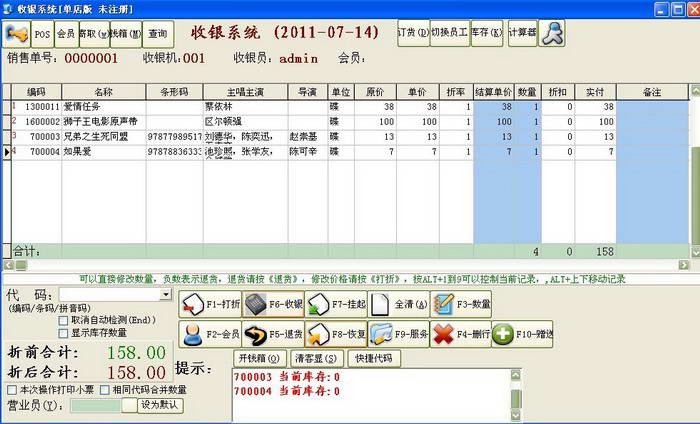The image size is (700, 424).
Task: Clear everything with 全清(A)
Action: click(399, 304)
